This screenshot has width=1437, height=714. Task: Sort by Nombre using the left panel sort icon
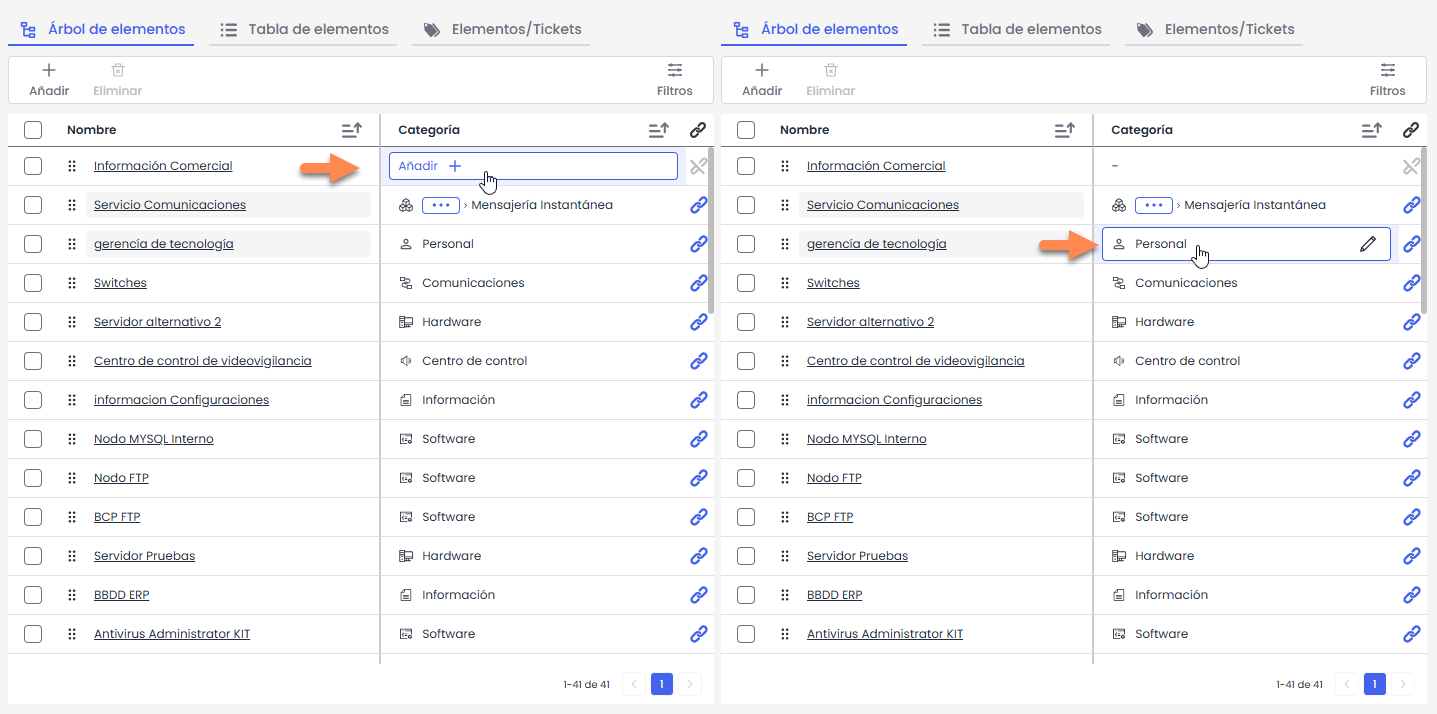[x=351, y=130]
